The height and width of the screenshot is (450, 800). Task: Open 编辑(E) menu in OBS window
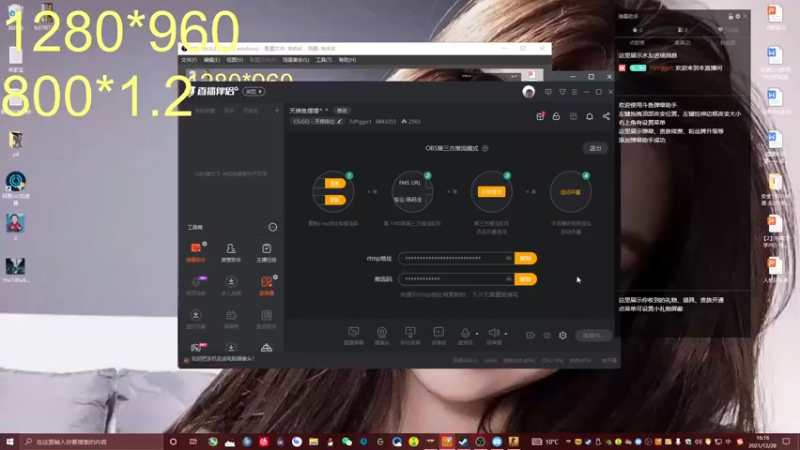click(x=211, y=60)
